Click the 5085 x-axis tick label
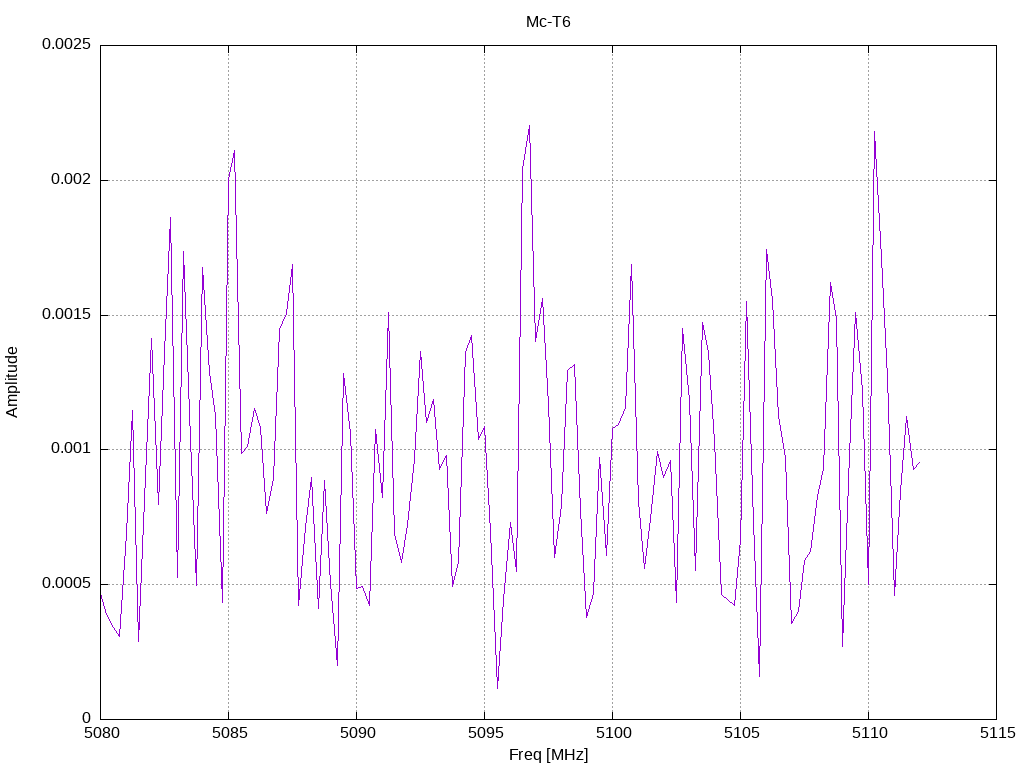 tap(230, 733)
